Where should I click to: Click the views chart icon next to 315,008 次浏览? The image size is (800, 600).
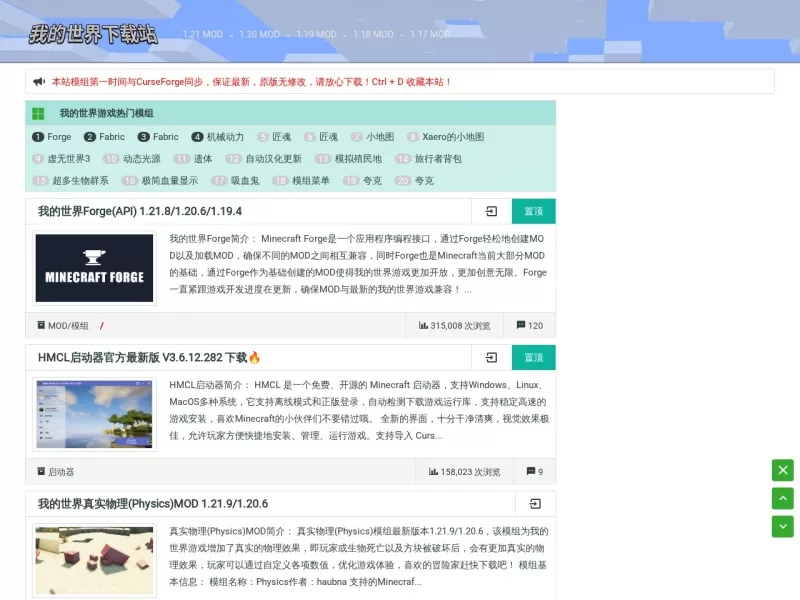pos(423,325)
